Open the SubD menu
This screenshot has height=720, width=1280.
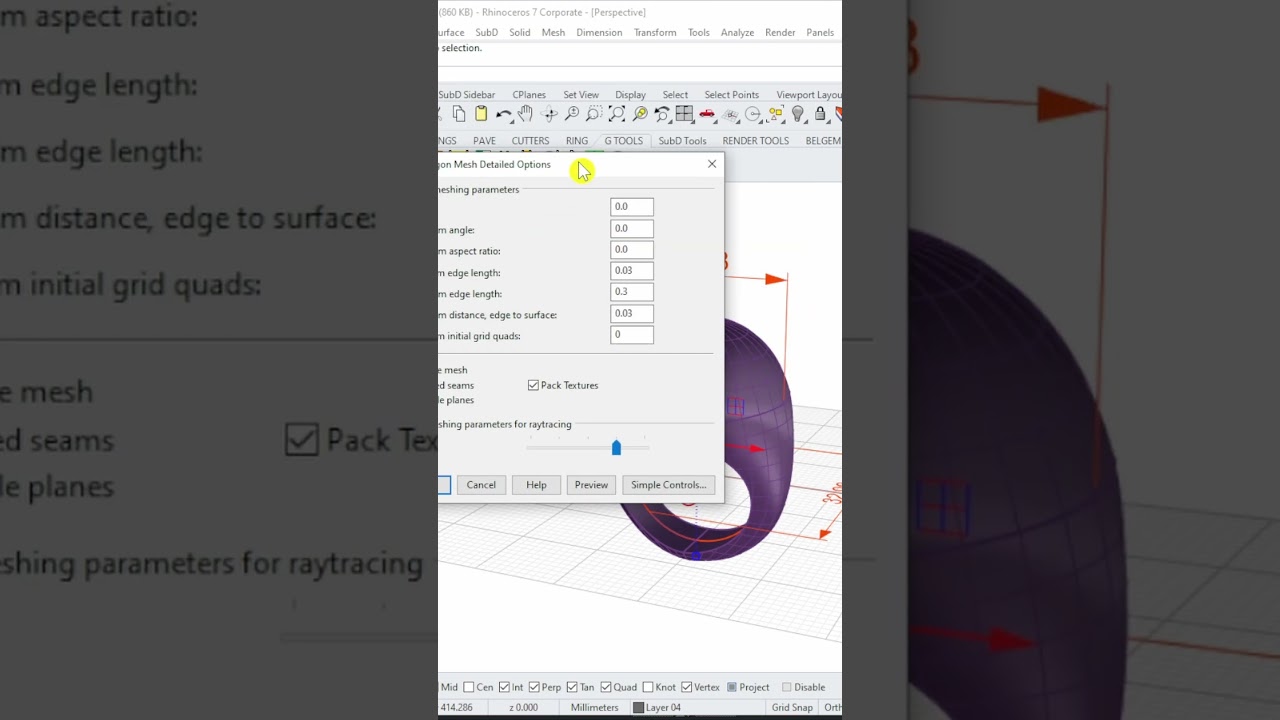pos(486,33)
